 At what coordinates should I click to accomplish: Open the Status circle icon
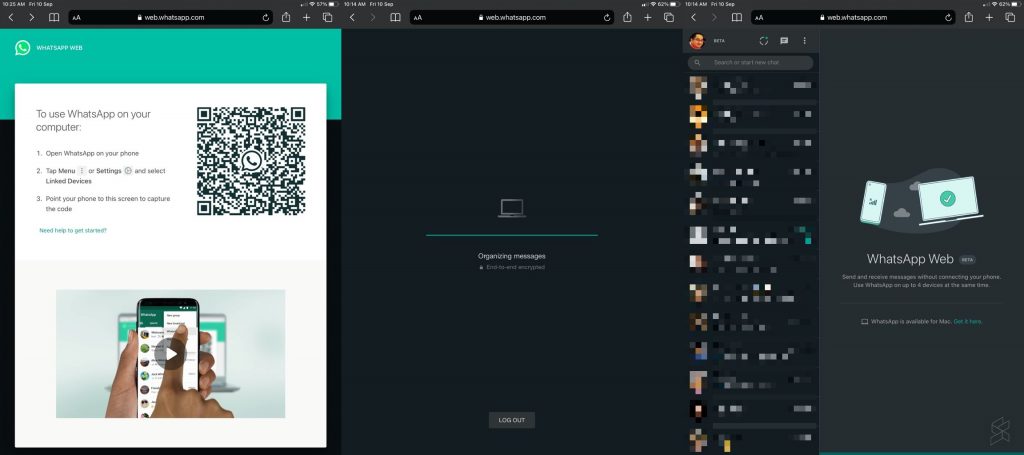pyautogui.click(x=763, y=41)
